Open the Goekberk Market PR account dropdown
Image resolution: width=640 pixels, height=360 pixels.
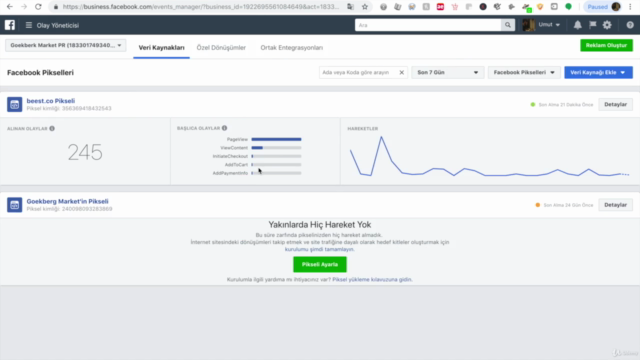[x=66, y=45]
